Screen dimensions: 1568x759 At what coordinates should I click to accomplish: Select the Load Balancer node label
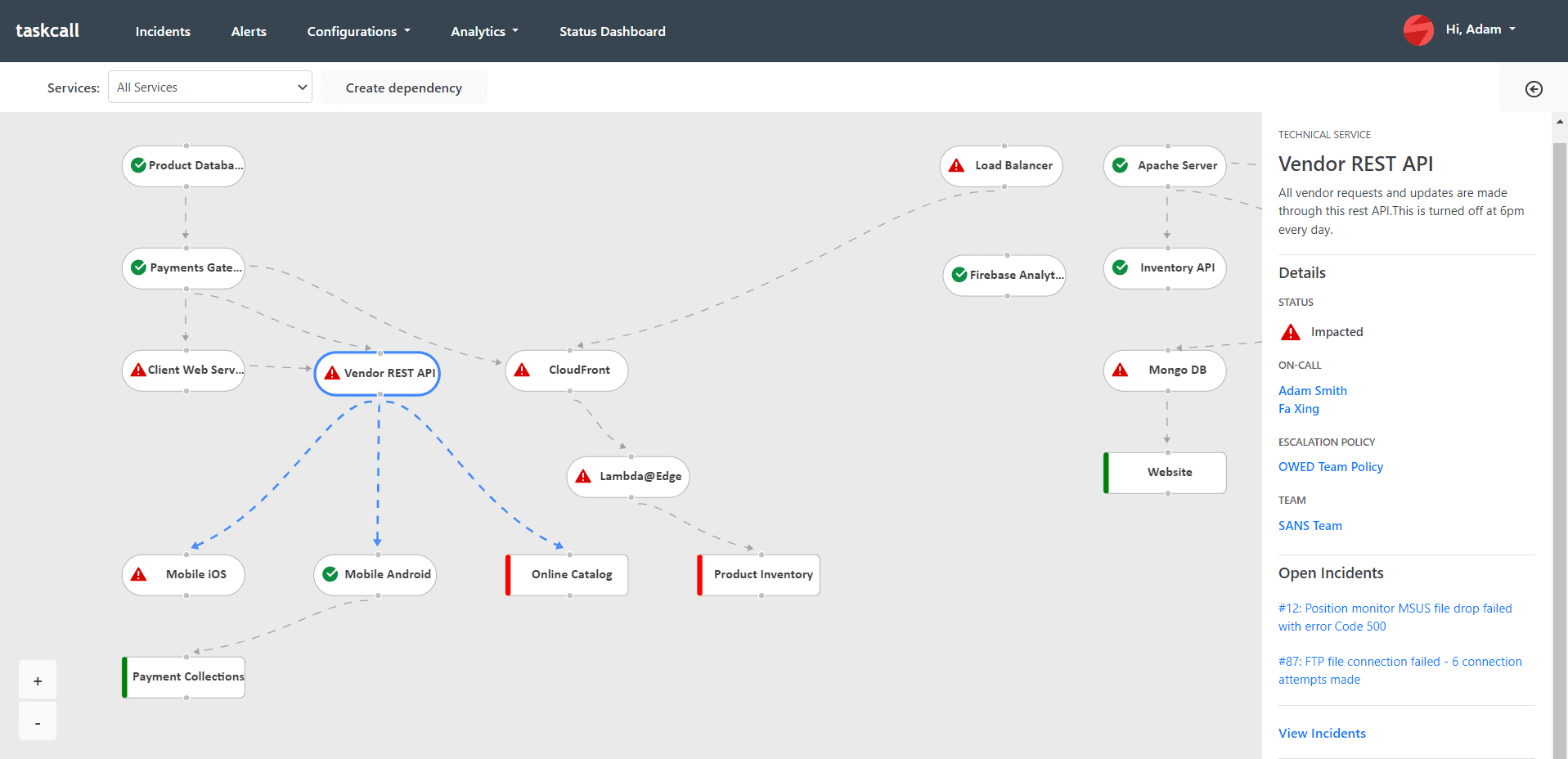coord(1014,165)
